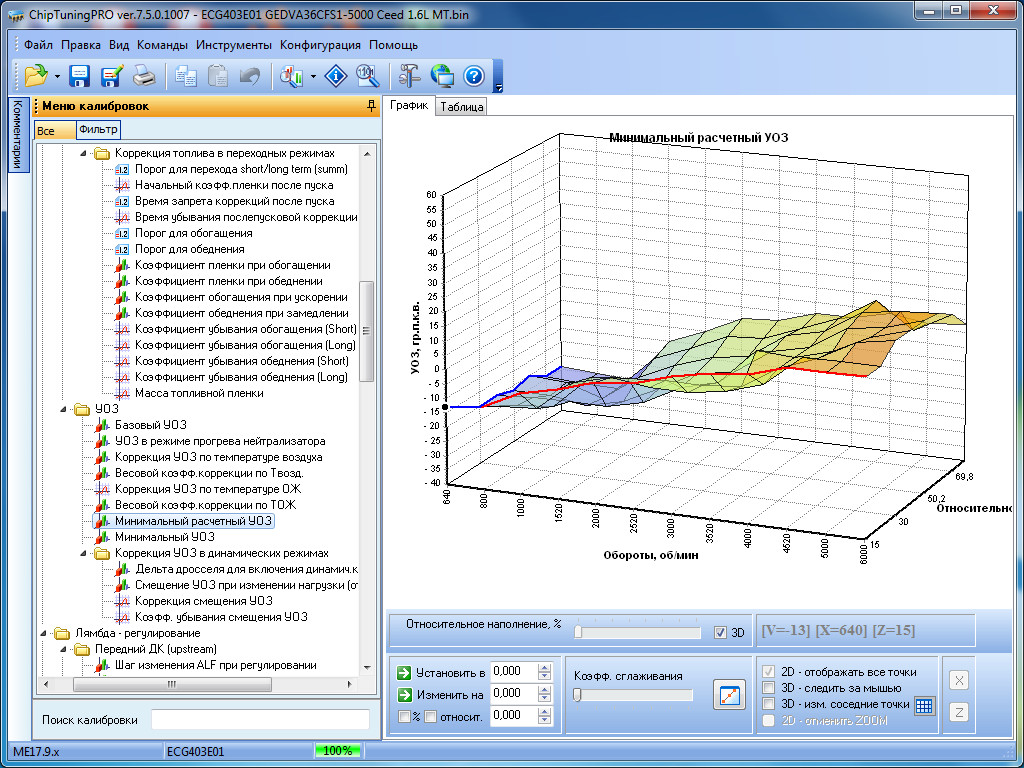Collapse the УОЗ folder in tree
1024x768 pixels.
[65, 409]
